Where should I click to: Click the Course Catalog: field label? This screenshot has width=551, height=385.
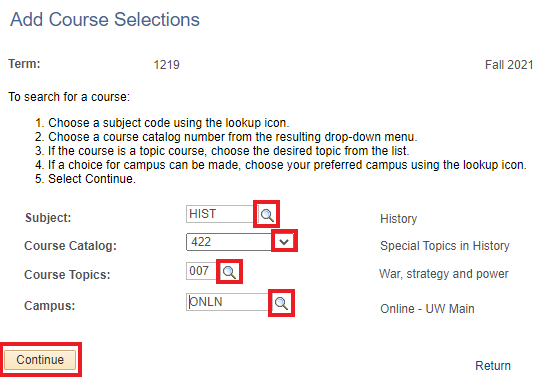(70, 246)
